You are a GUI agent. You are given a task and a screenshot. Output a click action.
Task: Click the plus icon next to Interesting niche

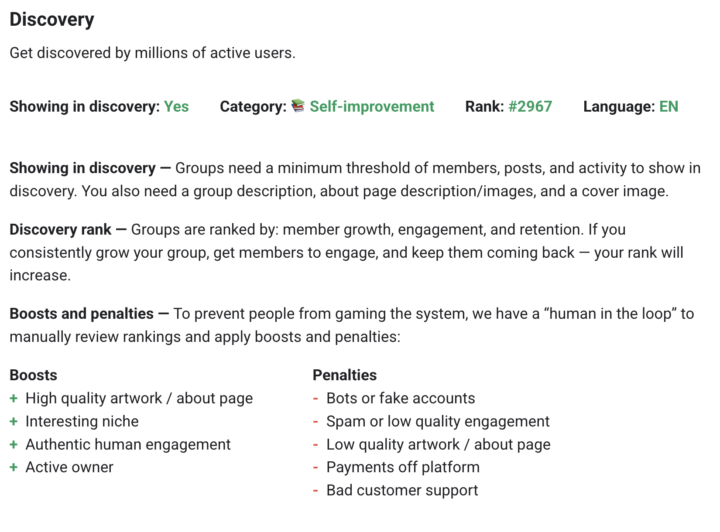tap(14, 421)
